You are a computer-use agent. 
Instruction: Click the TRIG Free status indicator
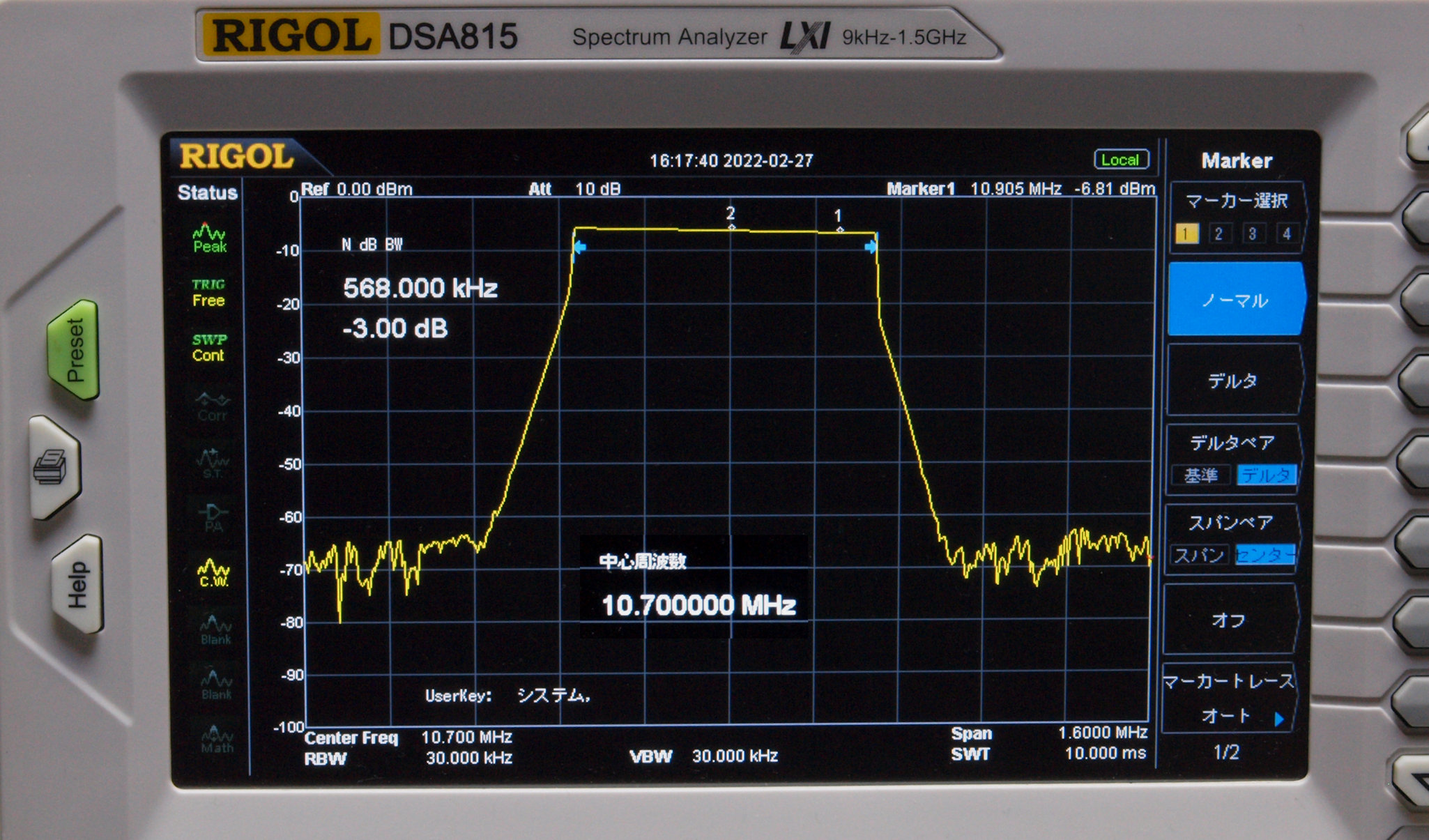(208, 293)
